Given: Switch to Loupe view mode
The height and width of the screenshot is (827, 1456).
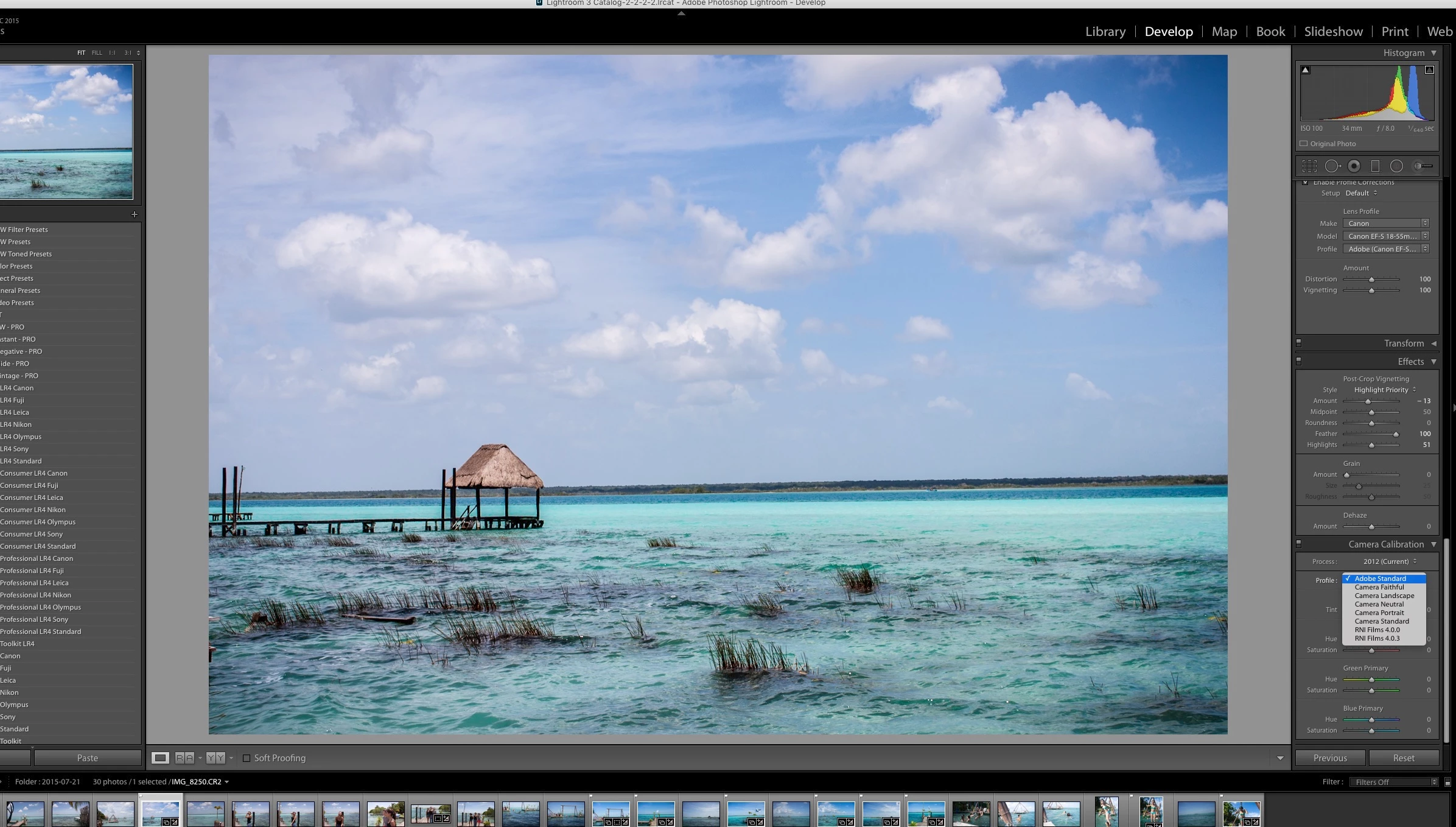Looking at the screenshot, I should pos(161,758).
